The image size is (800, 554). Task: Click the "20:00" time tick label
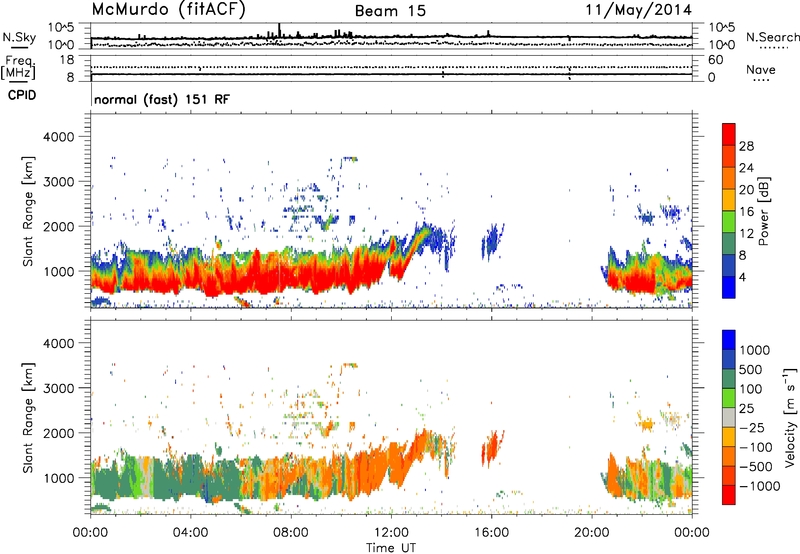coord(591,533)
